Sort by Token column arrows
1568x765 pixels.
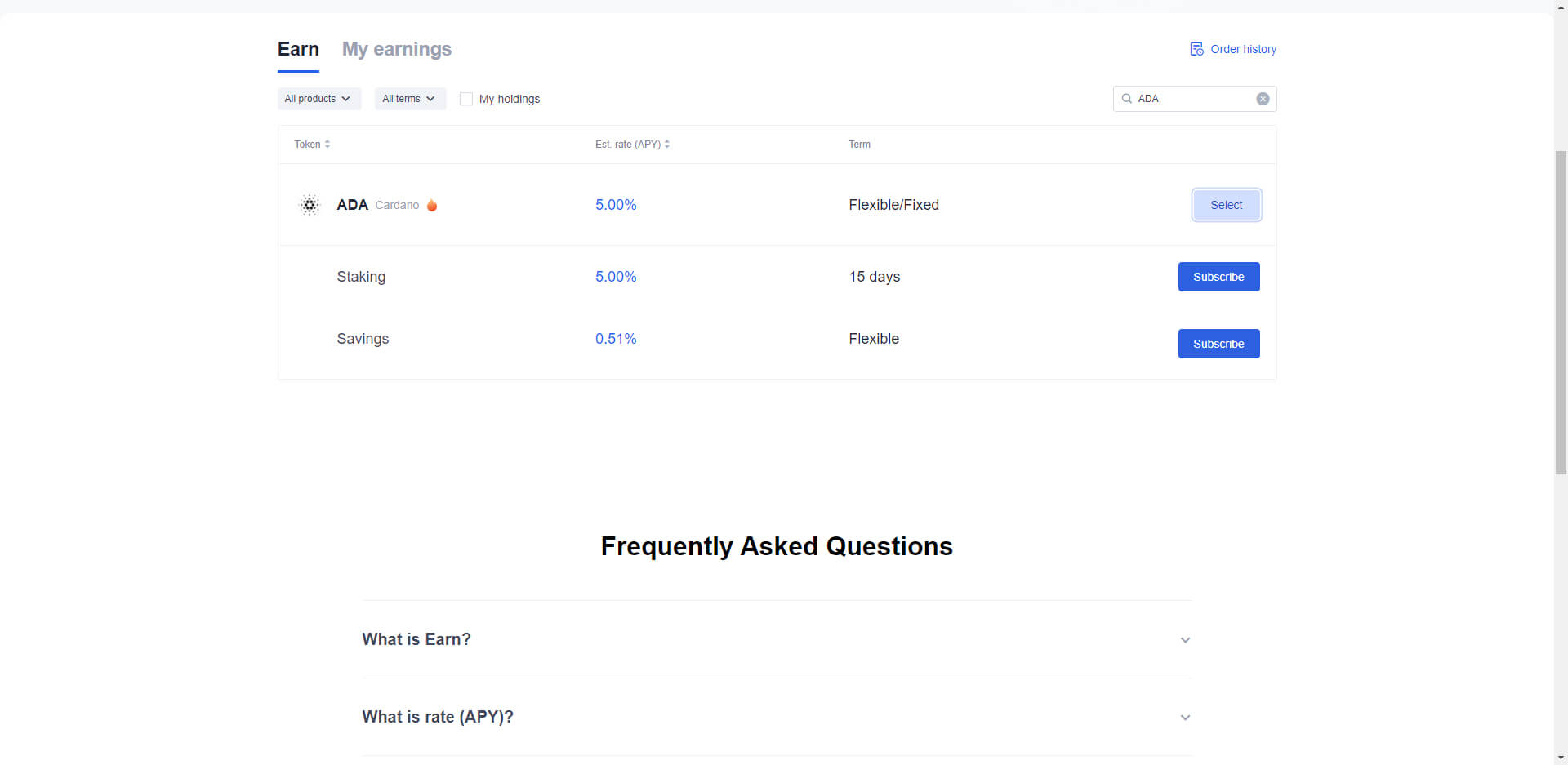point(327,144)
